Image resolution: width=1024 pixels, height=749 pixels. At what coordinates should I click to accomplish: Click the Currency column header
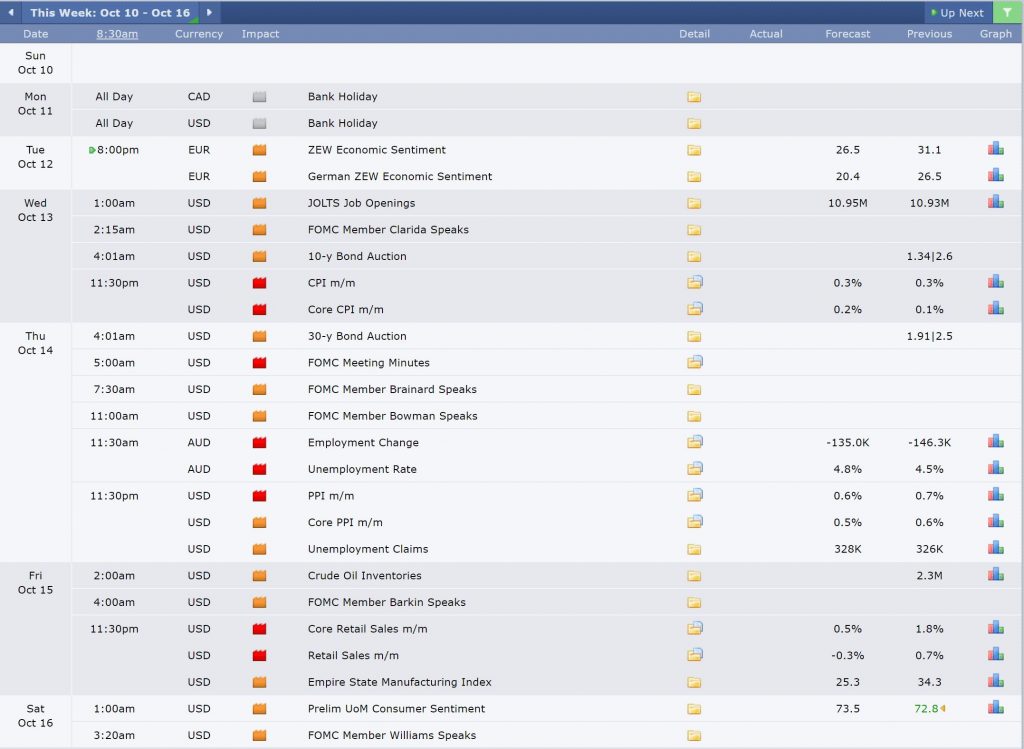199,34
